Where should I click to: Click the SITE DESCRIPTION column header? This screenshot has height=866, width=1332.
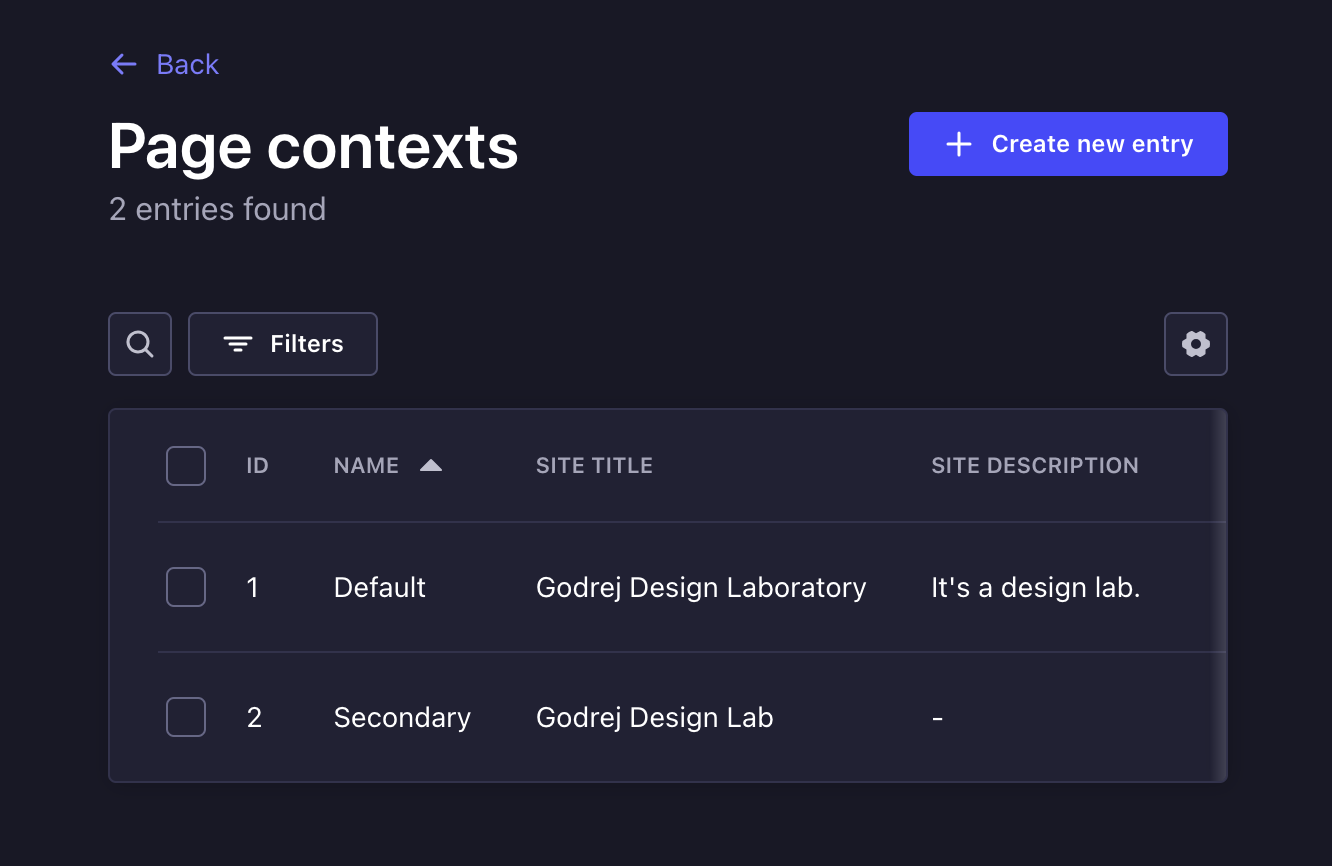pyautogui.click(x=1035, y=465)
